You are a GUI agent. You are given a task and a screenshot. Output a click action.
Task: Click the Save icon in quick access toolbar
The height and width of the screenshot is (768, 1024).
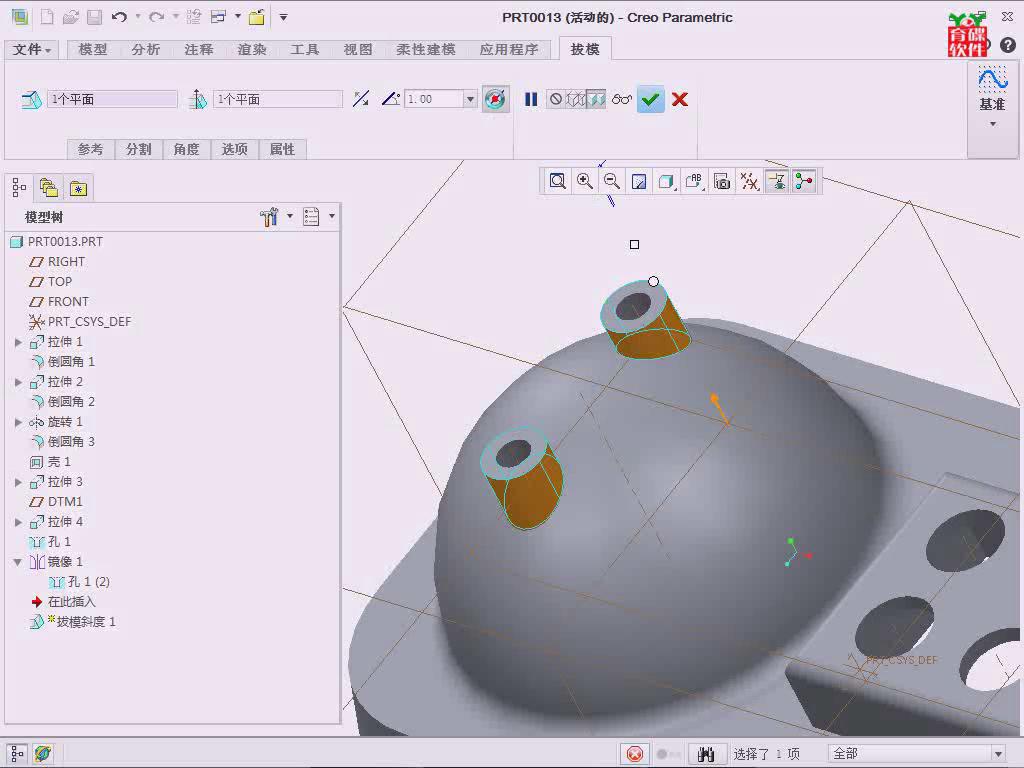[x=95, y=17]
